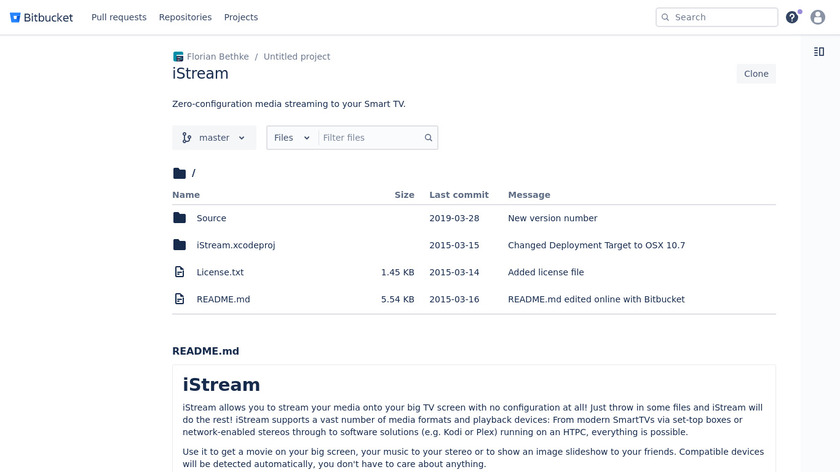Click the Last commit column header
This screenshot has height=472, width=840.
(x=459, y=195)
